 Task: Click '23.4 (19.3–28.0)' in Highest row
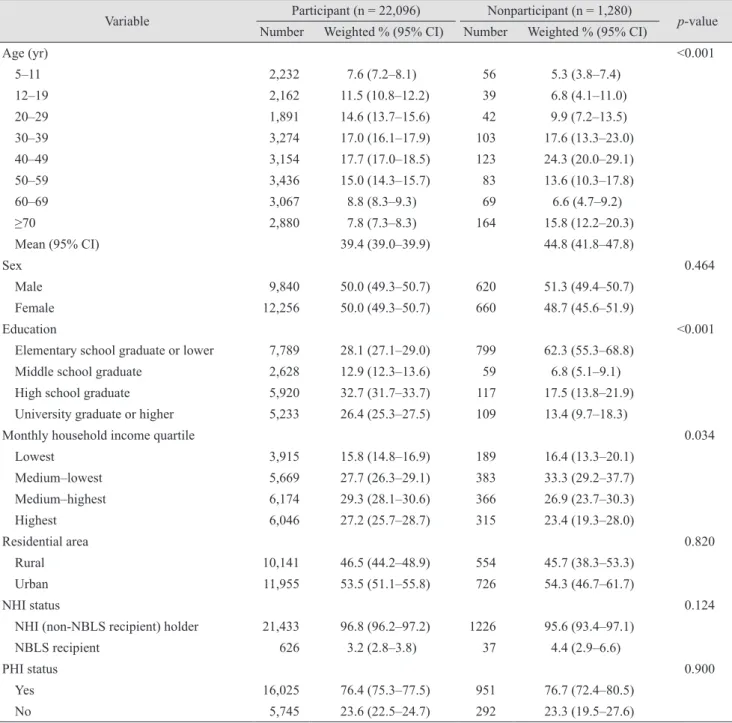[589, 520]
